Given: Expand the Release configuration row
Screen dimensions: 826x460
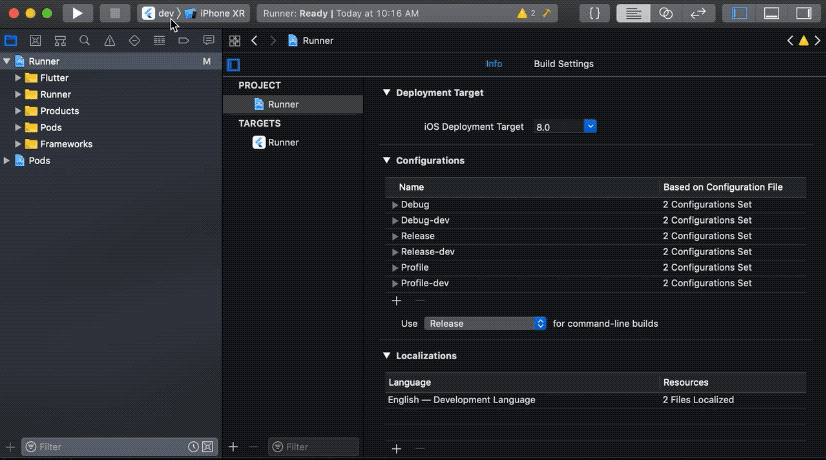Looking at the screenshot, I should pos(395,237).
